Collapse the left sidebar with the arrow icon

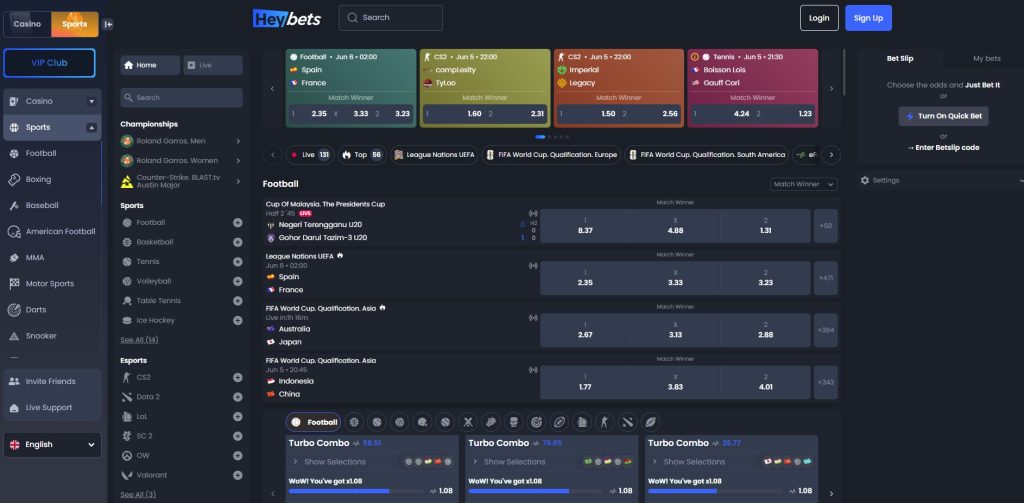108,23
